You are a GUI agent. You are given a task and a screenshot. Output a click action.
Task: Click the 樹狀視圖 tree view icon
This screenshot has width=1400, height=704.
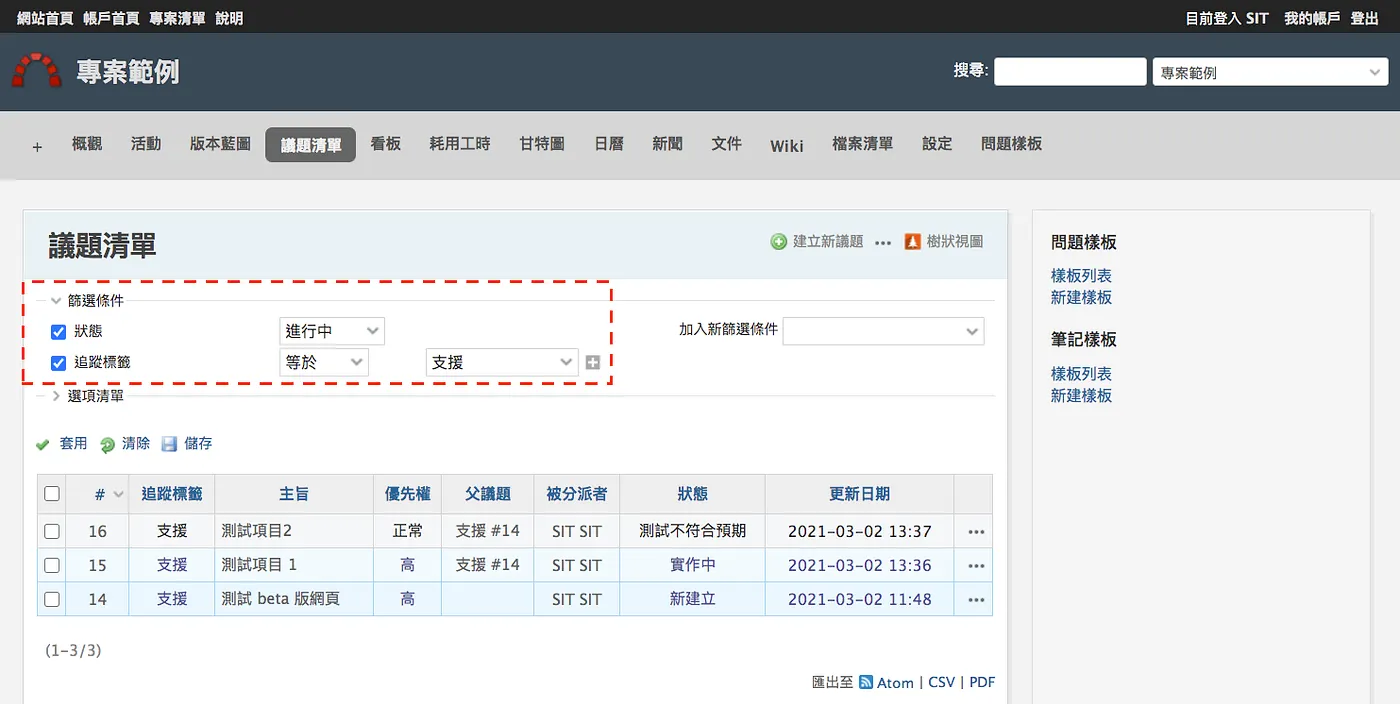pos(912,242)
